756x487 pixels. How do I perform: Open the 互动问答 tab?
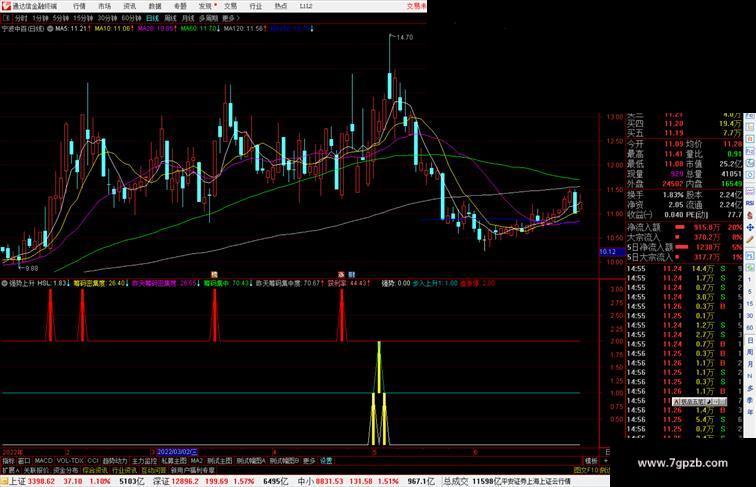pos(154,470)
